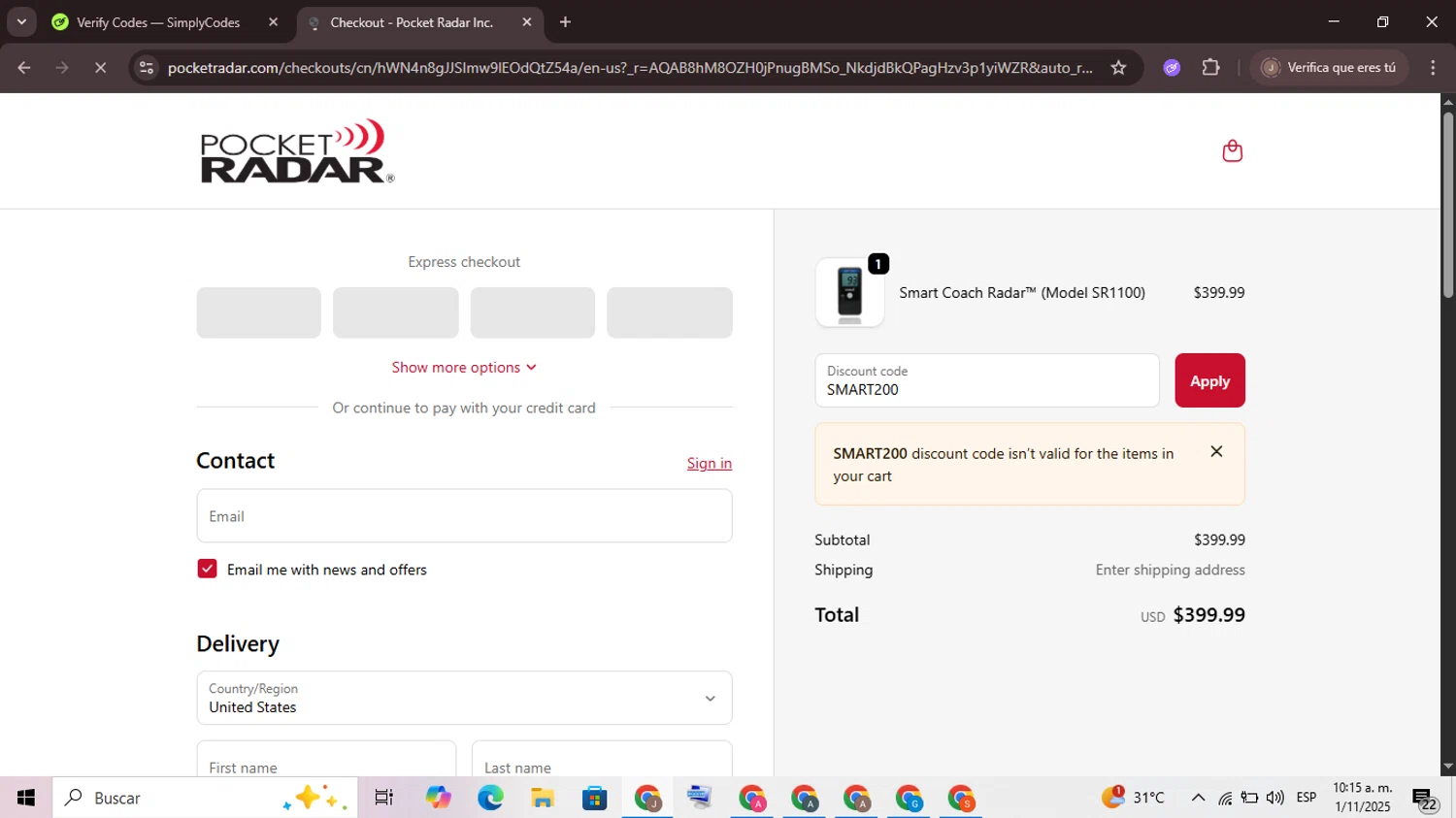Focus the Discount code field
The width and height of the screenshot is (1456, 818).
[x=987, y=380]
